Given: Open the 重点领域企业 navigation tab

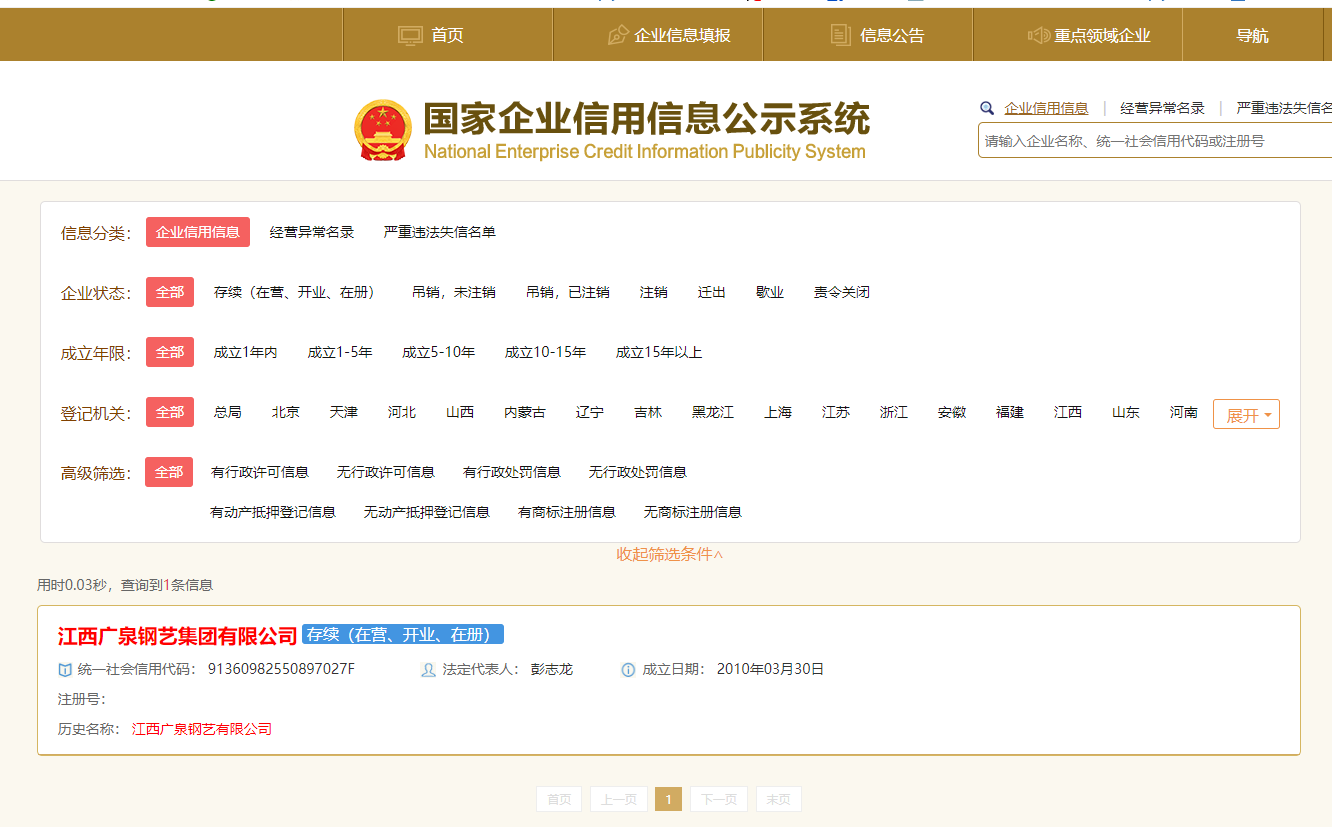Looking at the screenshot, I should 1078,35.
